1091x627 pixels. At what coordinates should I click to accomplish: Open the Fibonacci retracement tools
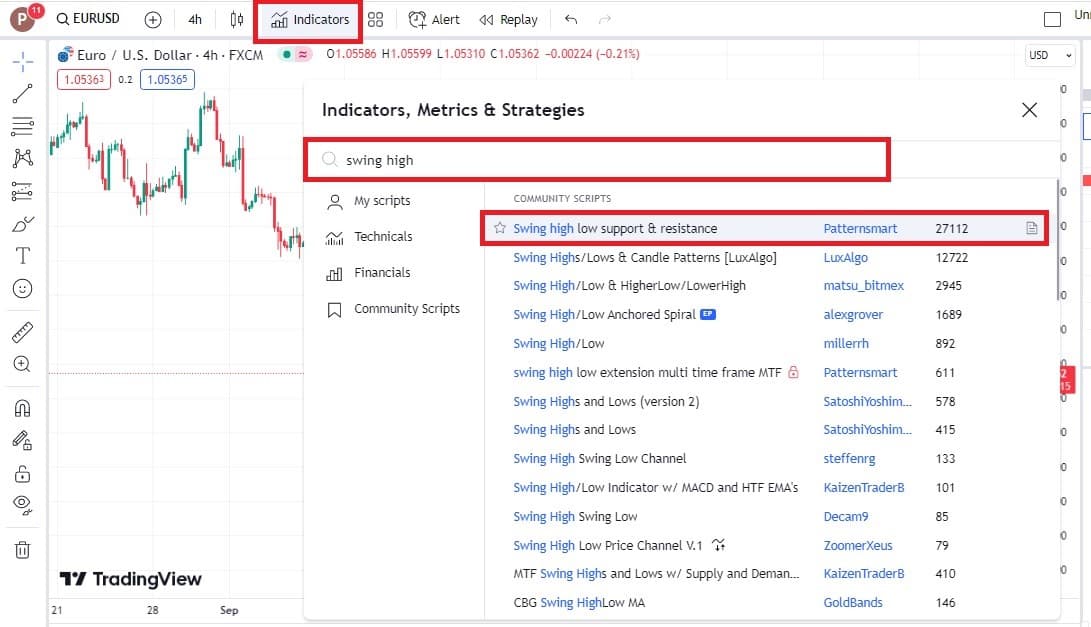(x=22, y=126)
